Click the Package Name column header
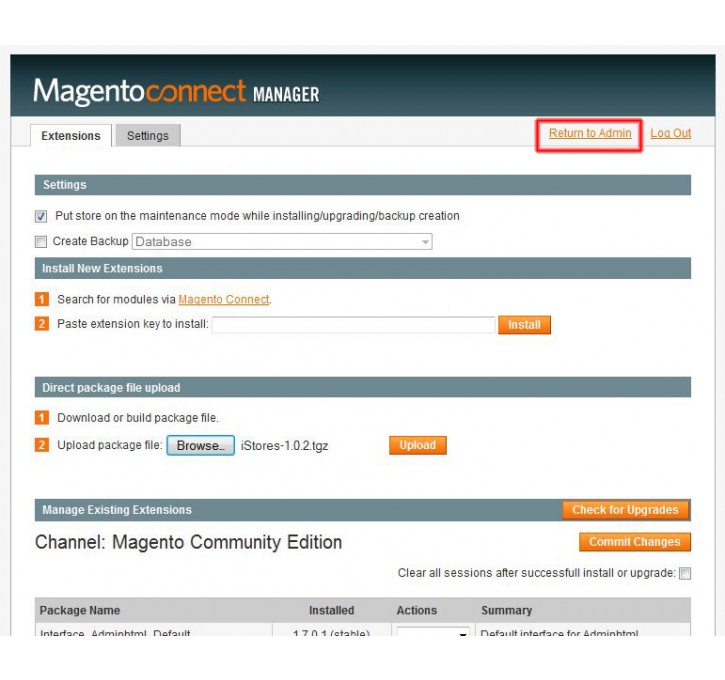 [x=80, y=610]
